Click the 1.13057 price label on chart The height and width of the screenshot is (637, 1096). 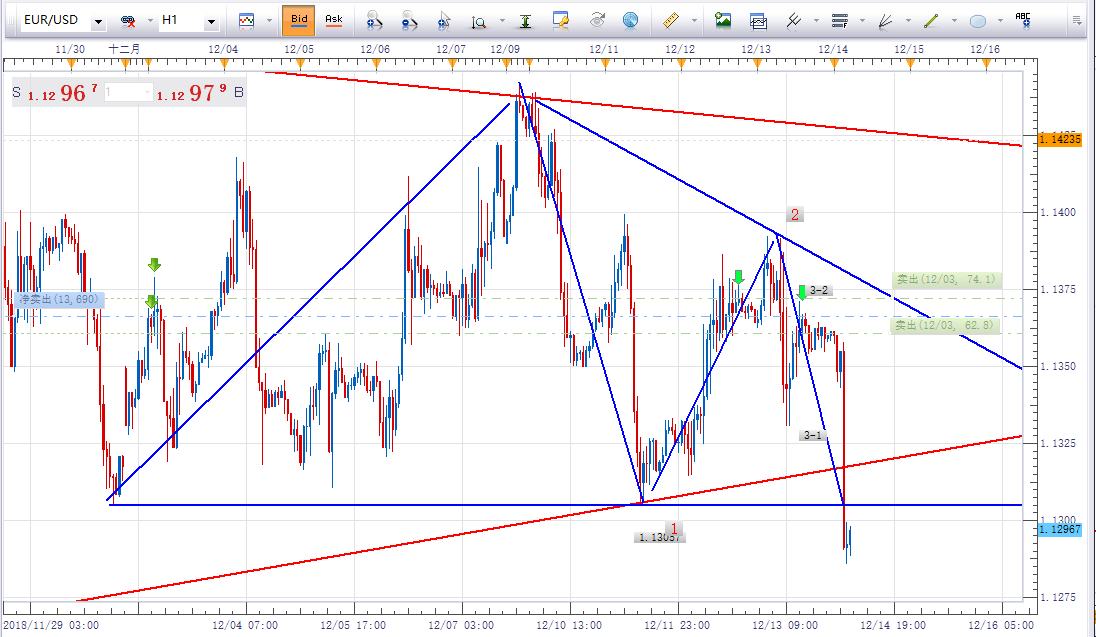pos(660,537)
